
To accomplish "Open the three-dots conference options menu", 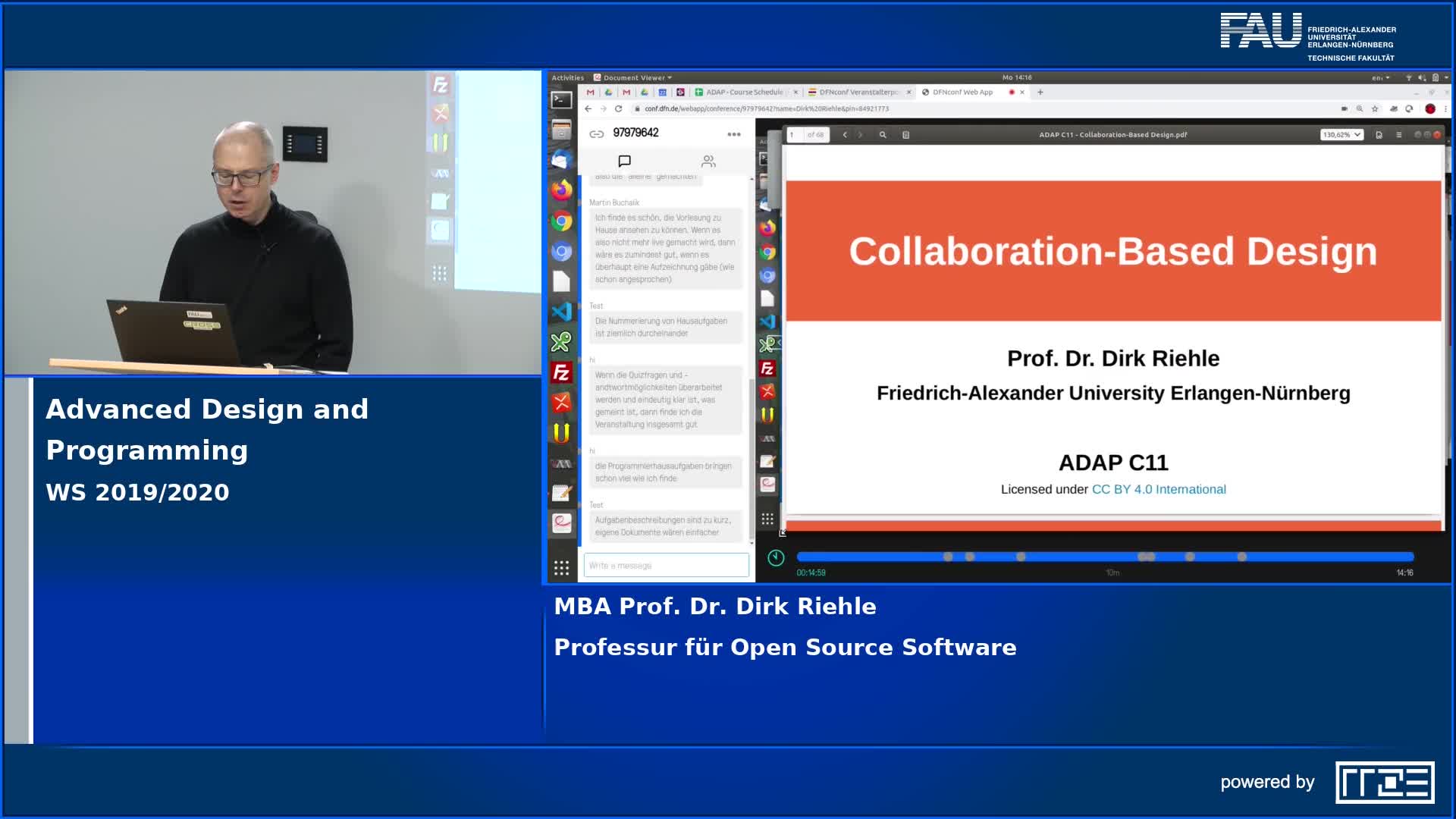I will [733, 134].
